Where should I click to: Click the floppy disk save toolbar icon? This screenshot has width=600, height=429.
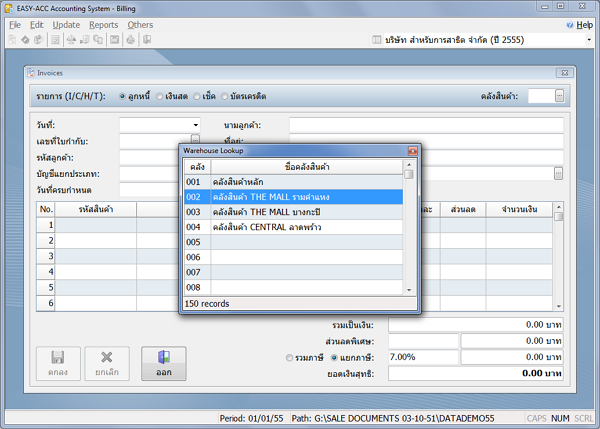[x=115, y=40]
